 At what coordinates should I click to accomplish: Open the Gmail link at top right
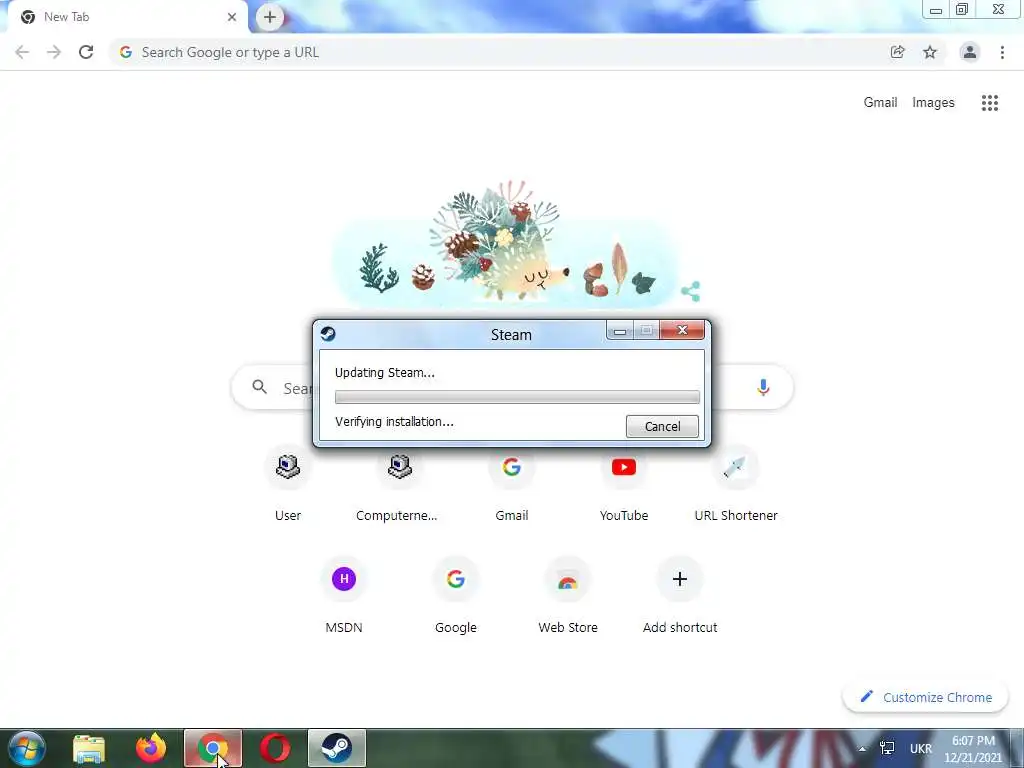[x=880, y=103]
